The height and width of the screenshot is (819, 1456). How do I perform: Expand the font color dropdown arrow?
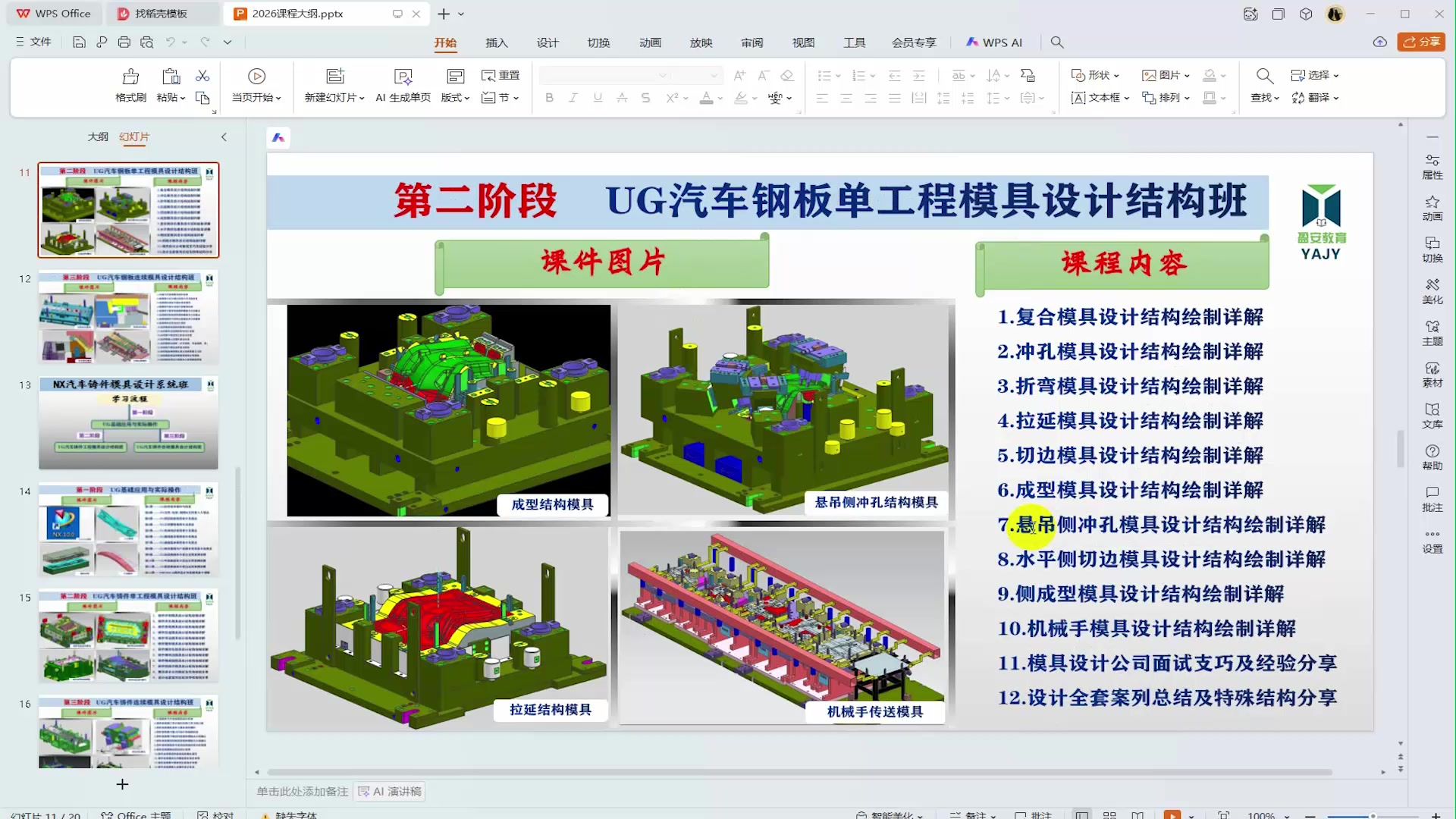click(720, 98)
